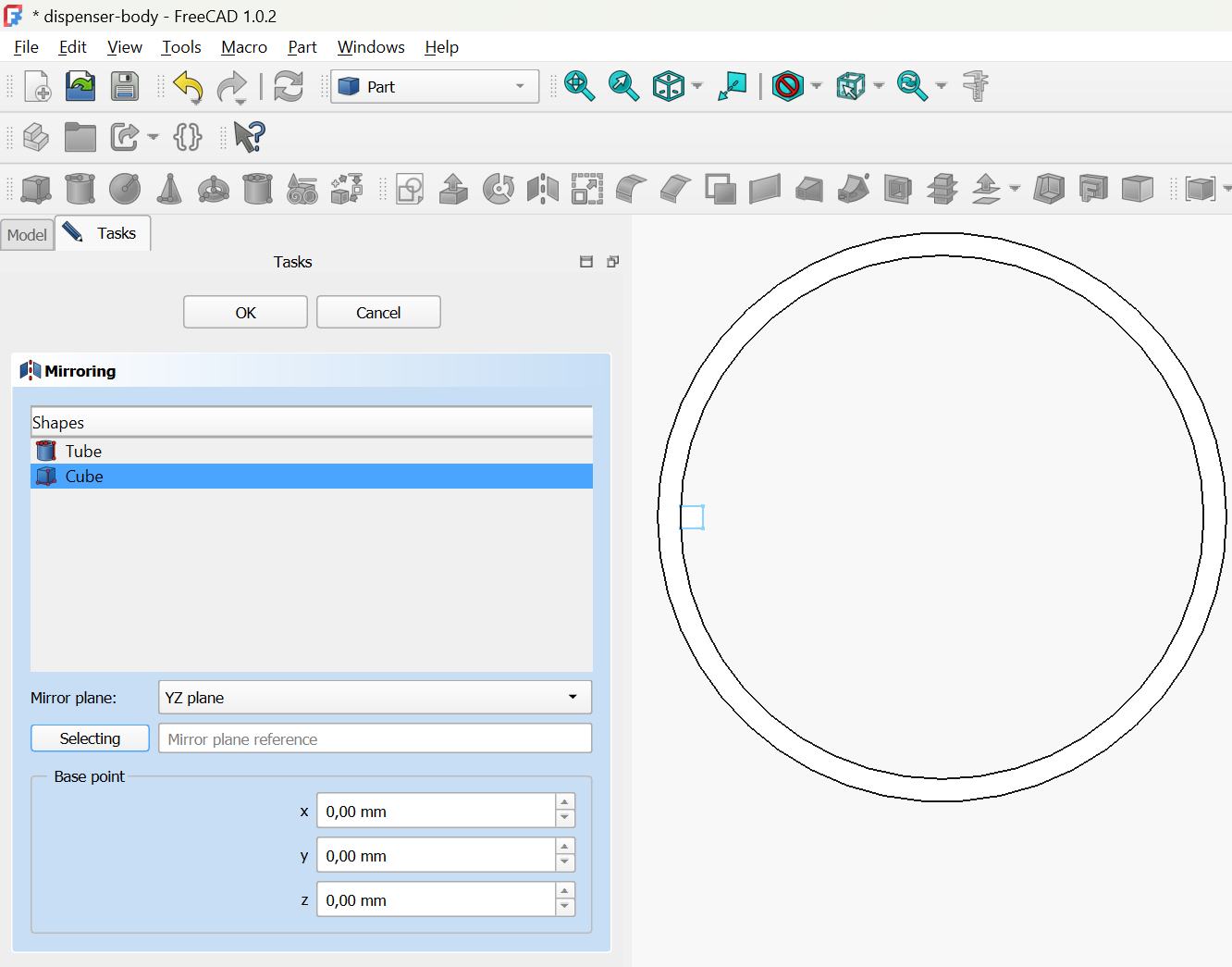Open the Mirror plane dropdown
Screen dimensions: 1232x967
click(375, 698)
